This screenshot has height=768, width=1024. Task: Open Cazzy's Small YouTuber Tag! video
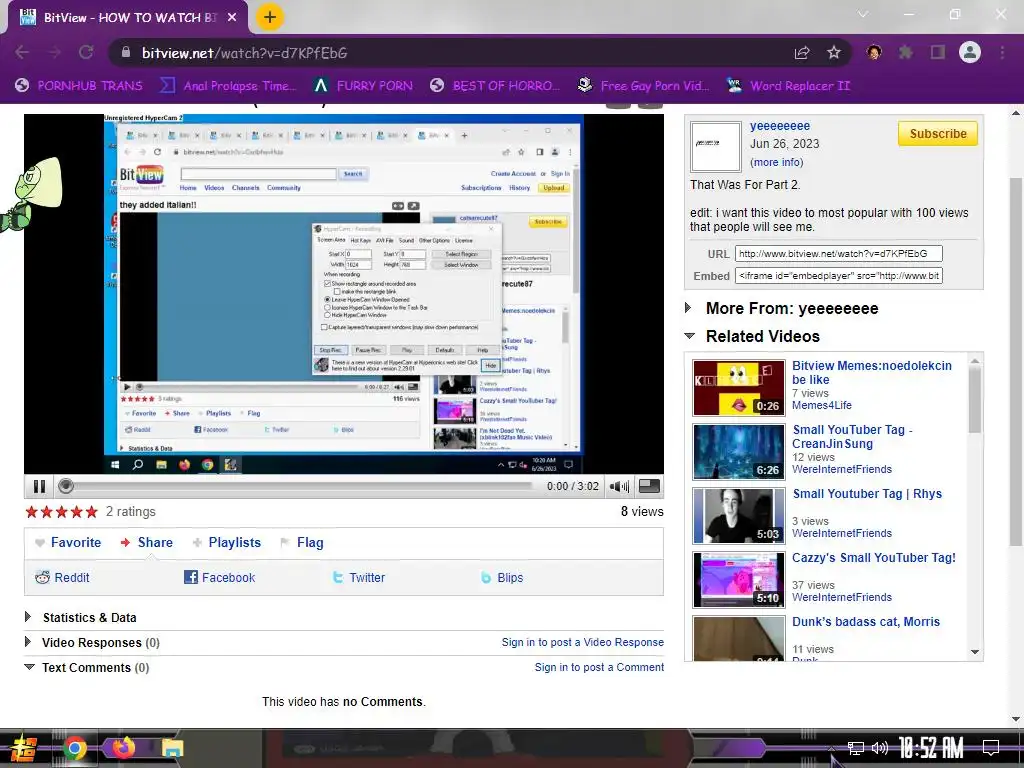[874, 558]
